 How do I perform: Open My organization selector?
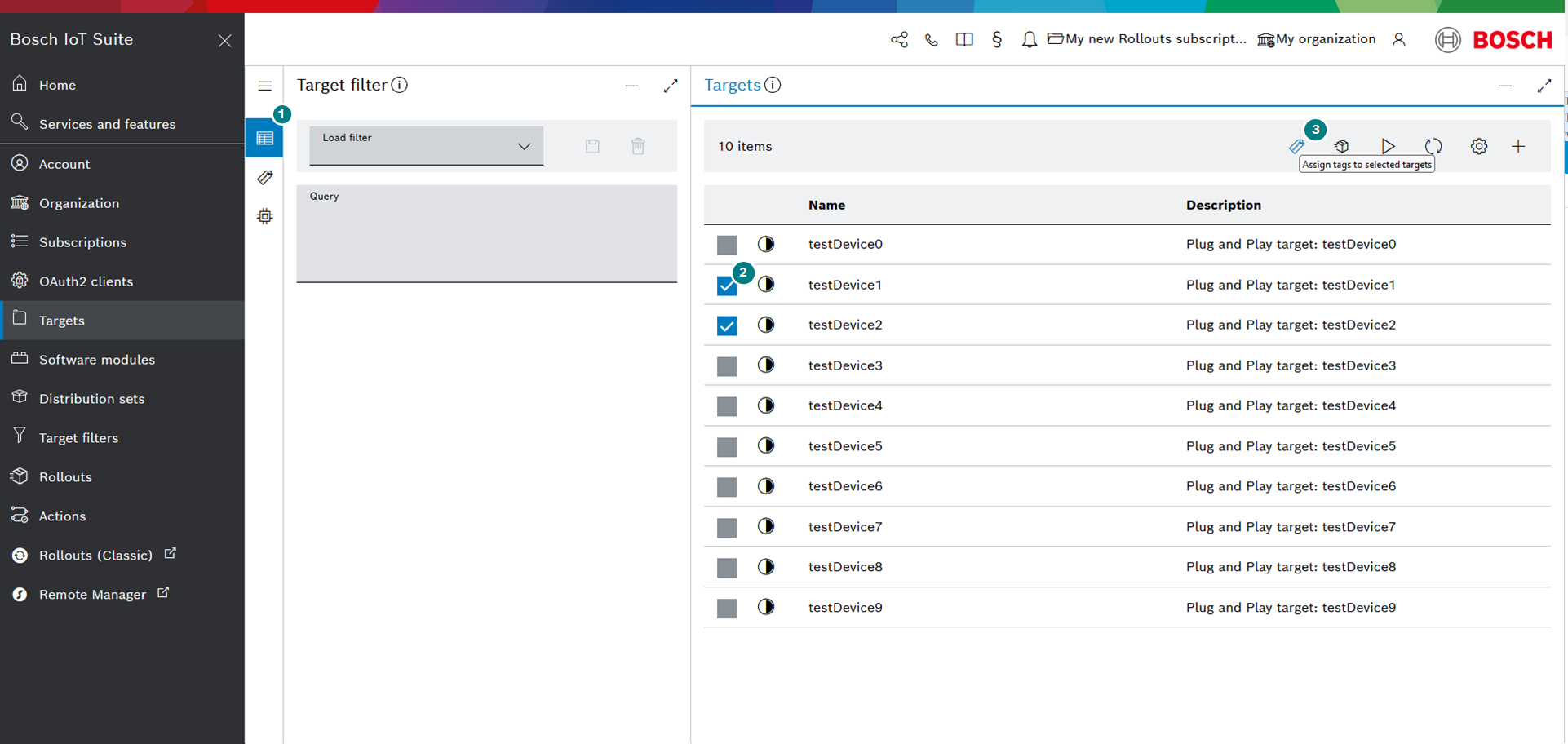point(1317,39)
